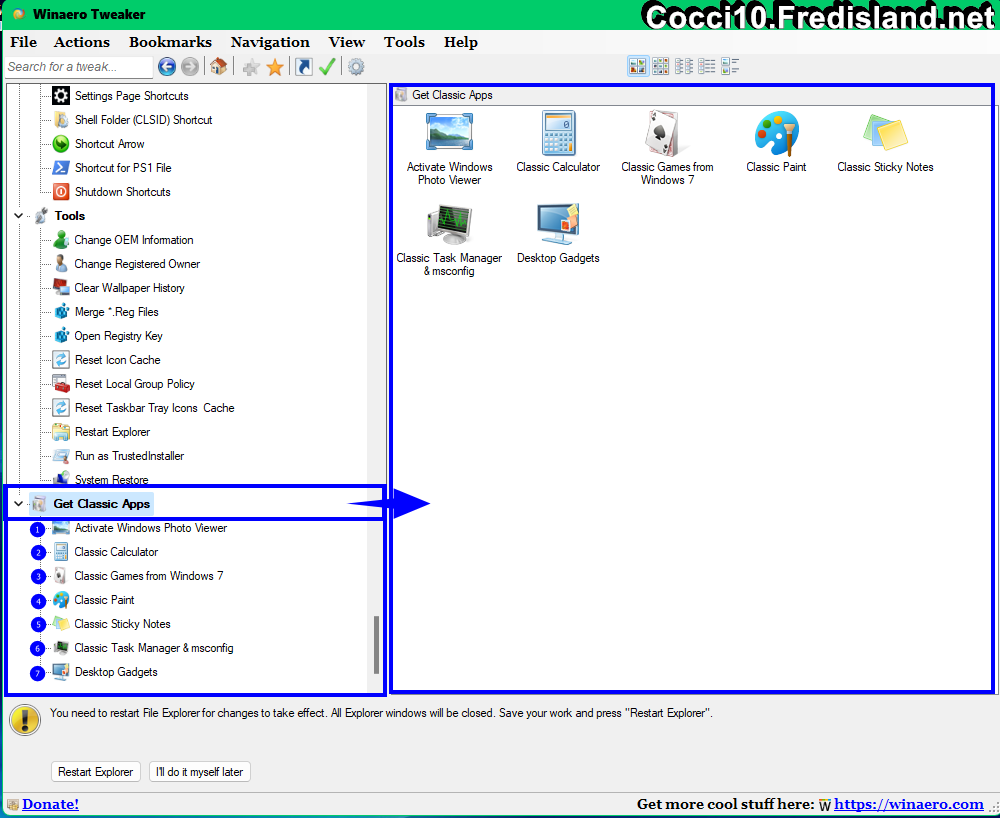
Task: Select Restart Explorer tree item
Action: click(x=112, y=432)
